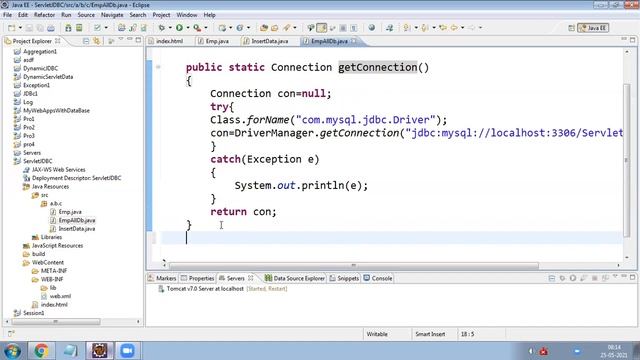The height and width of the screenshot is (360, 640).
Task: Open the Debug dropdown arrow
Action: tap(170, 28)
